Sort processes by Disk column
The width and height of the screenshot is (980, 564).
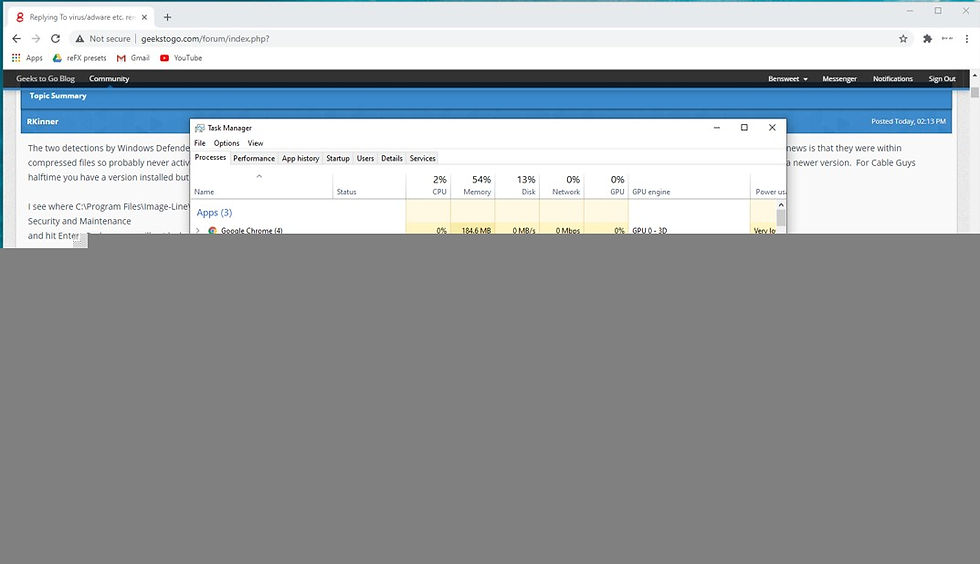[517, 186]
